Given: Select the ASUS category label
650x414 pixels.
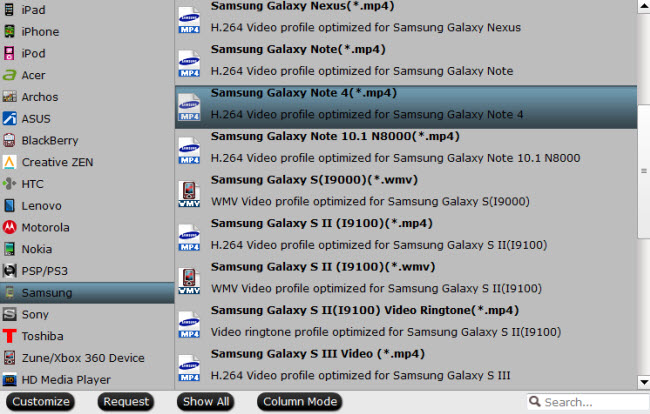Looking at the screenshot, I should pyautogui.click(x=36, y=119).
